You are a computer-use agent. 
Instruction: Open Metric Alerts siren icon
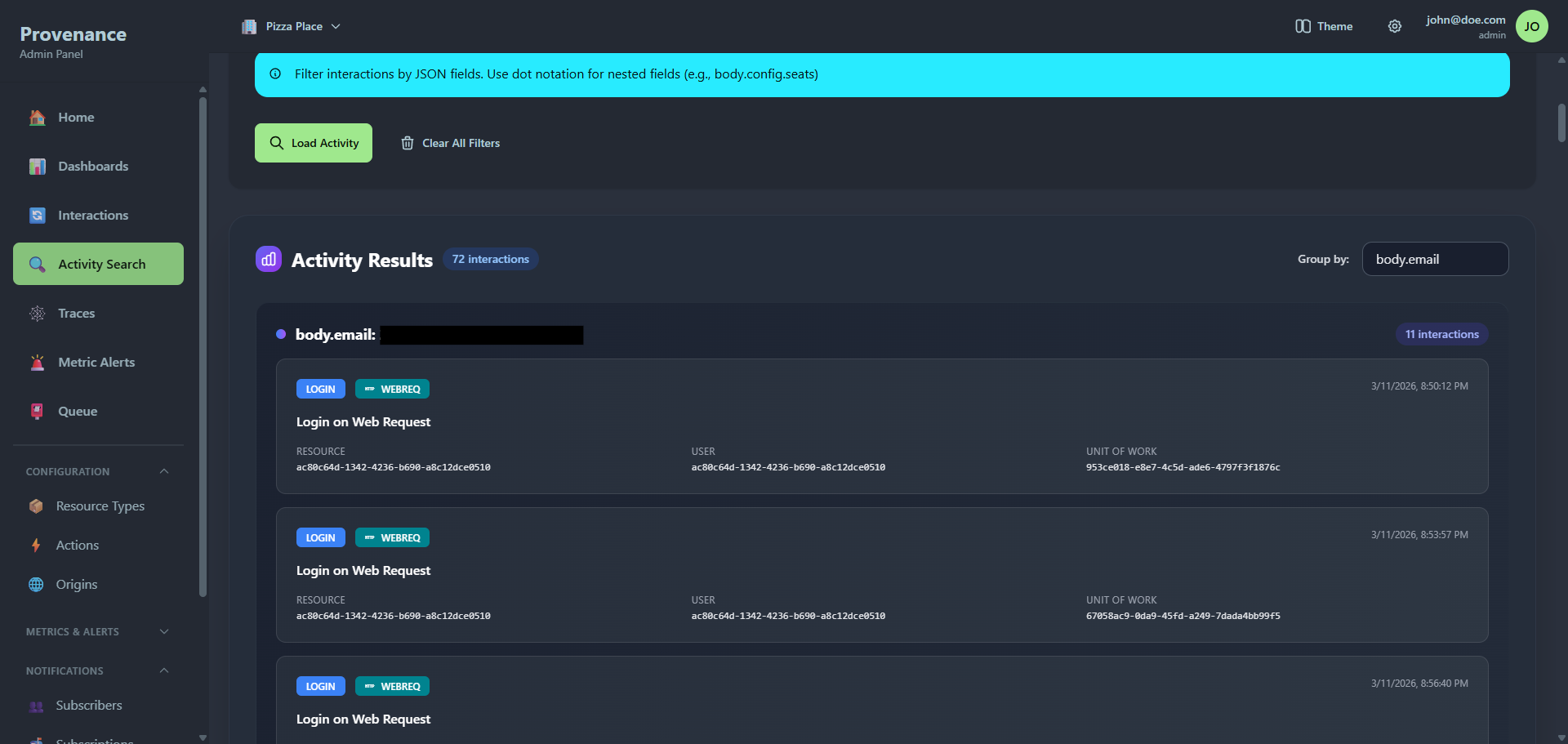pyautogui.click(x=38, y=363)
